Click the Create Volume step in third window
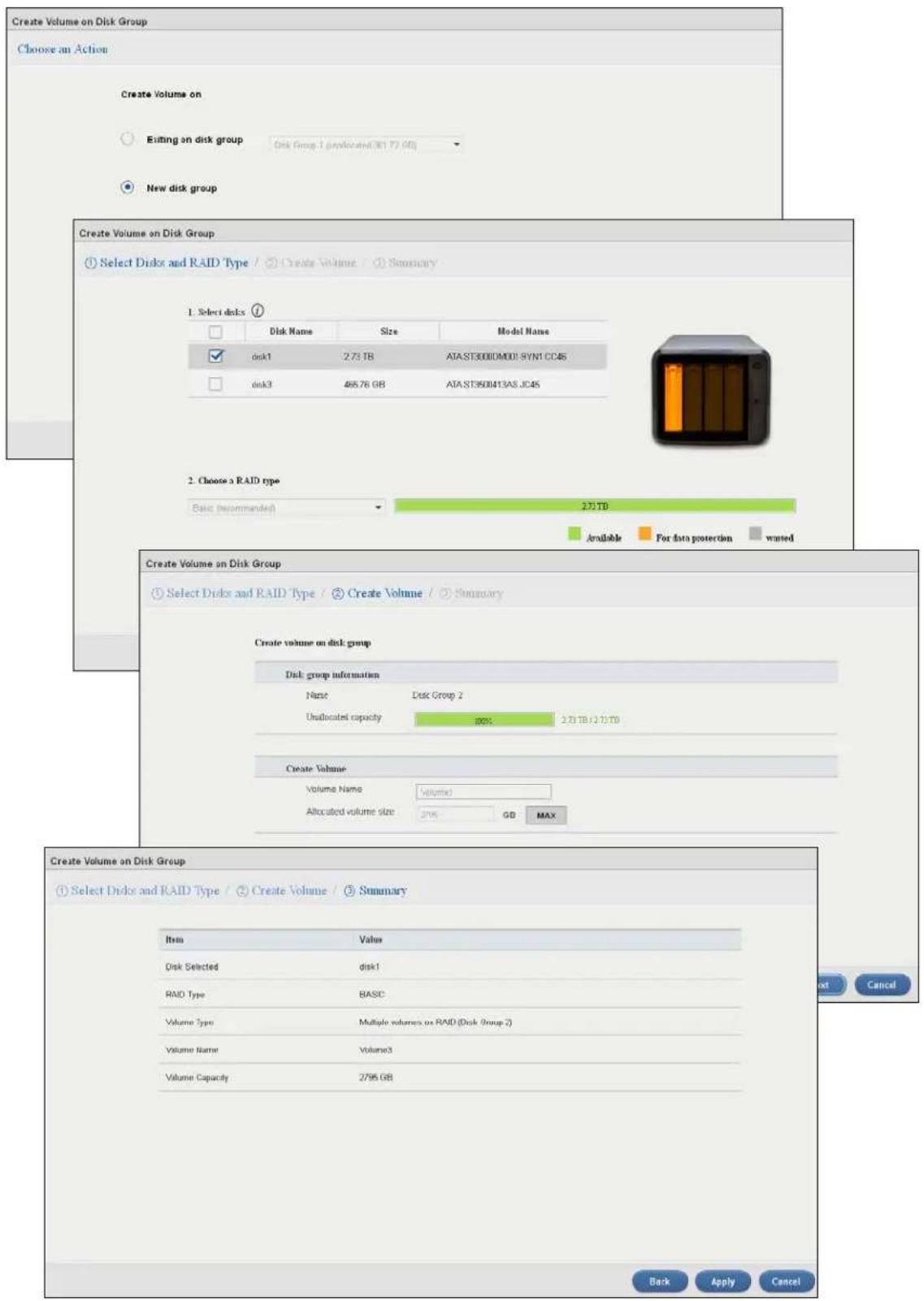924x1301 pixels. click(377, 593)
